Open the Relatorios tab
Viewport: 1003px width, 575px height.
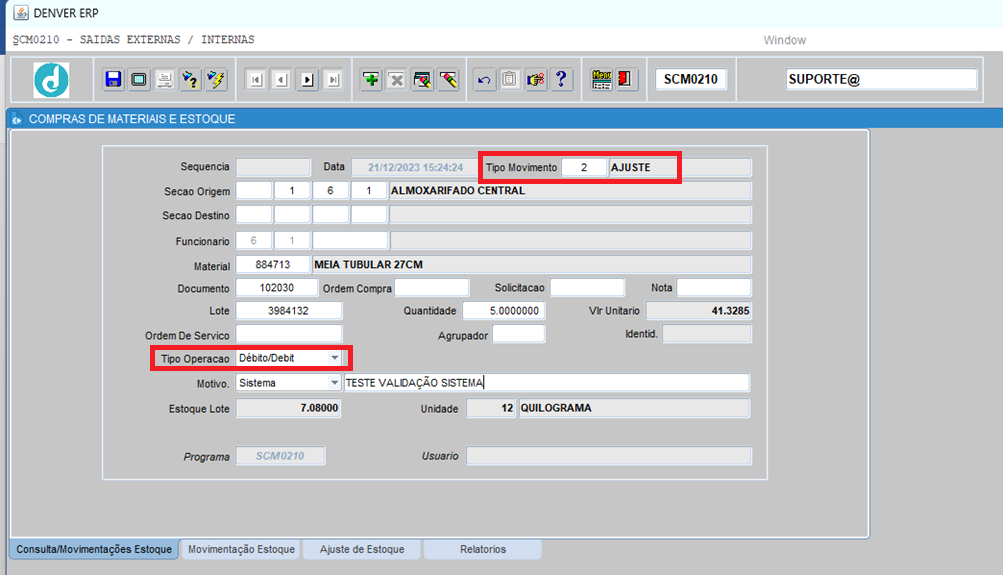coord(483,549)
